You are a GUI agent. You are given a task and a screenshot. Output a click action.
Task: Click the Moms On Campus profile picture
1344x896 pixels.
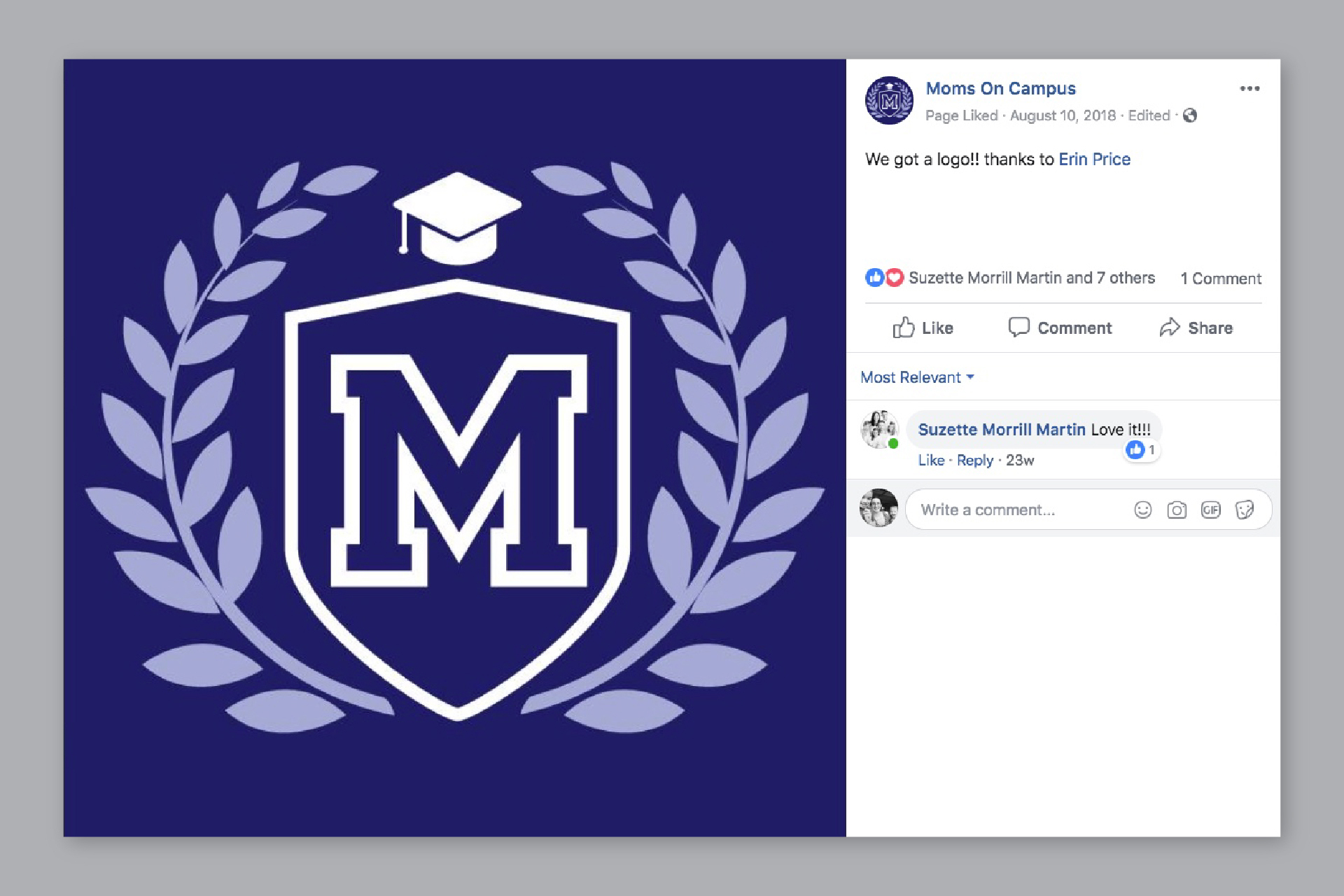point(889,101)
